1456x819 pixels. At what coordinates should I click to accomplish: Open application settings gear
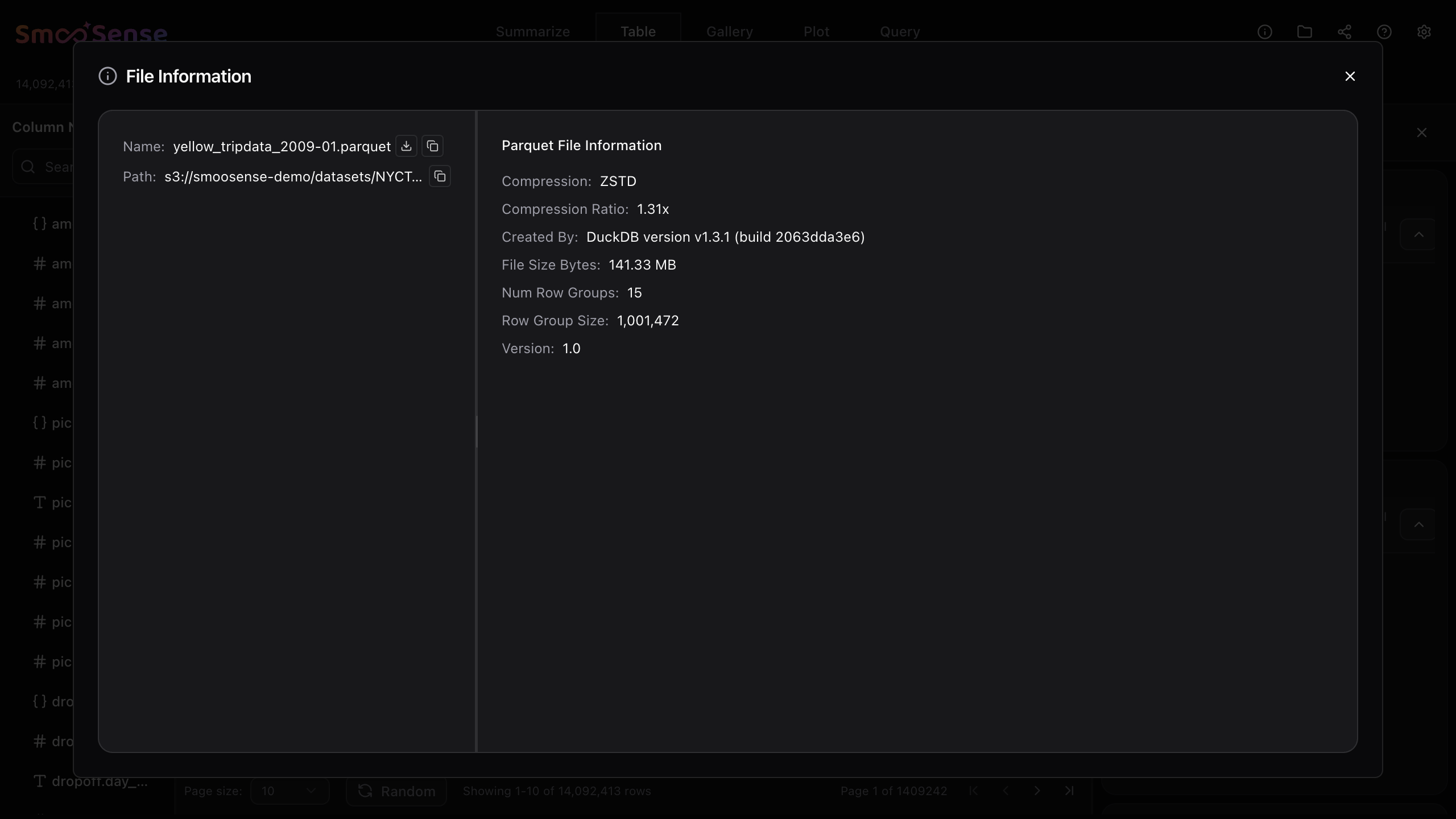[x=1424, y=31]
